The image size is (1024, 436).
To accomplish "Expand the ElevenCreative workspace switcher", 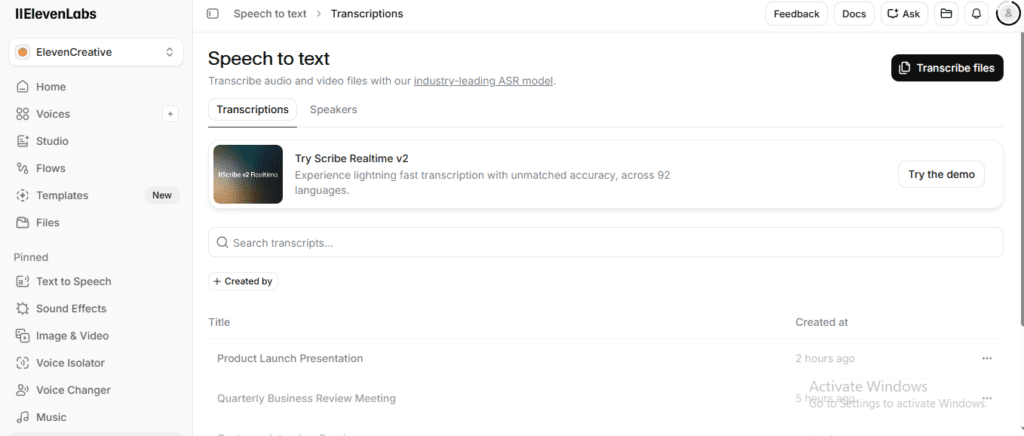I will coord(96,52).
